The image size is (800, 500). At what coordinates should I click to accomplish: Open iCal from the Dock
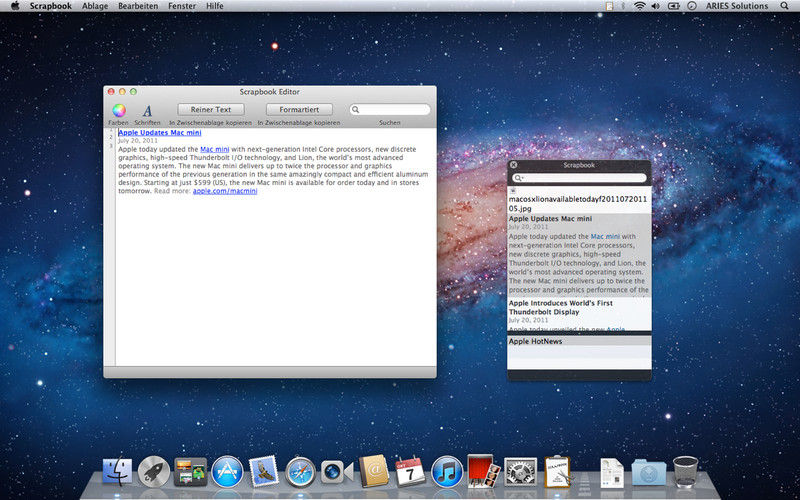click(410, 470)
